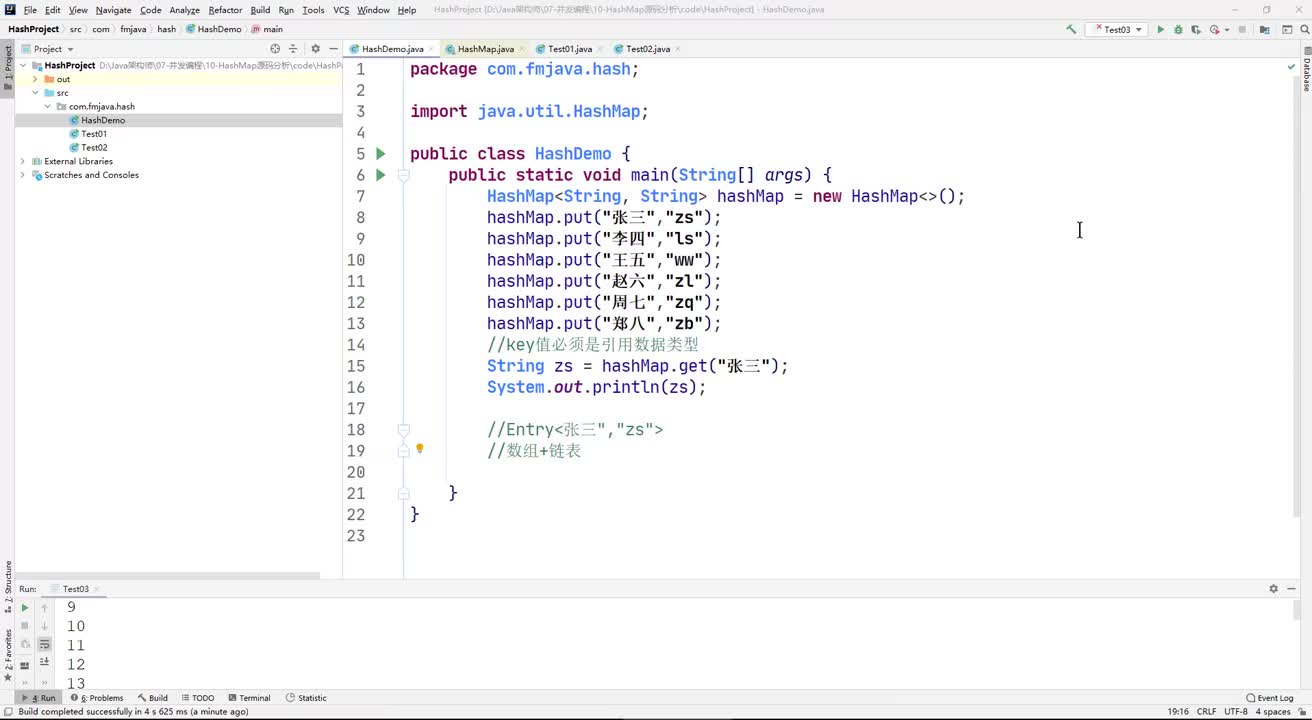Viewport: 1312px width, 720px height.
Task: Open Run panel settings gear
Action: point(1273,589)
